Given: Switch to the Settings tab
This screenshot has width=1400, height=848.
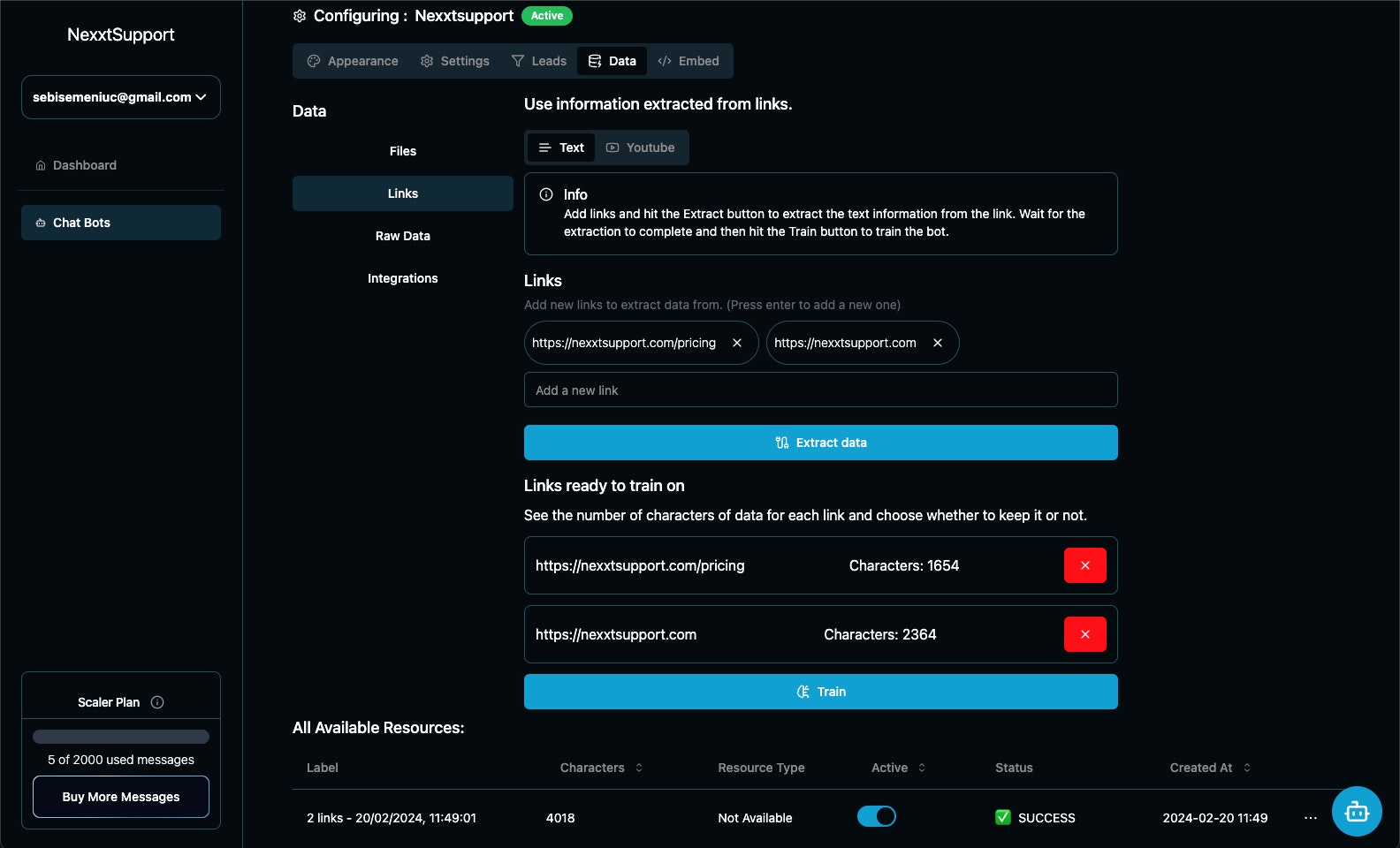Looking at the screenshot, I should pos(455,61).
